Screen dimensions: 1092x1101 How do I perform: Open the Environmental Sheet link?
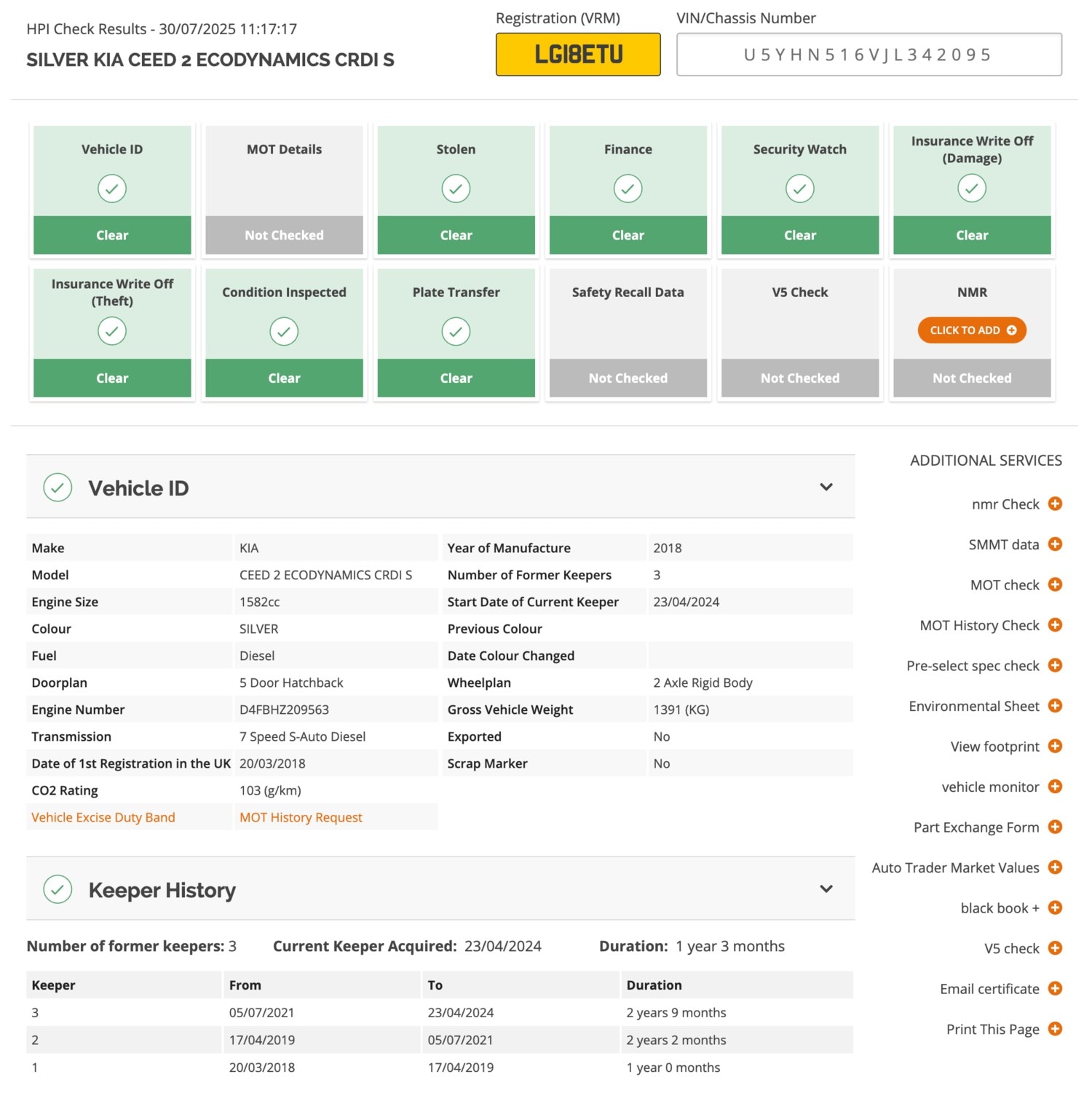[x=974, y=706]
